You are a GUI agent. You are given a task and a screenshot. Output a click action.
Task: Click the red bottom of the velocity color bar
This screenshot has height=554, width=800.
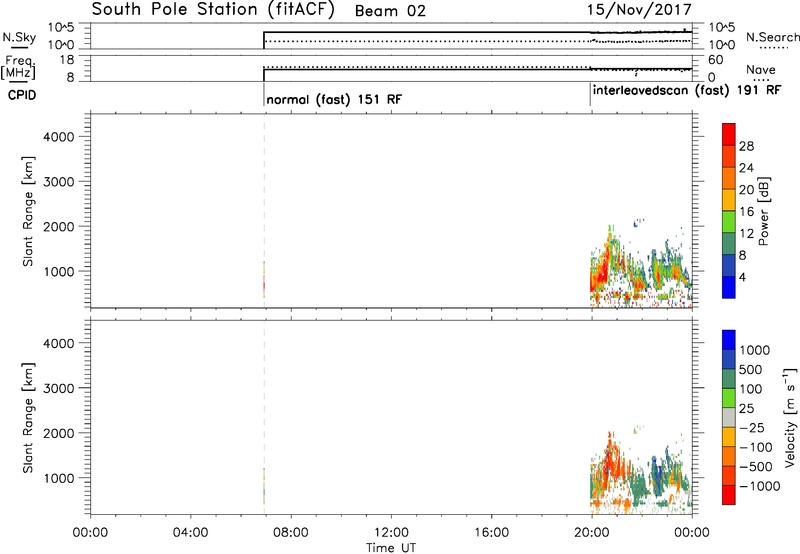coord(729,495)
